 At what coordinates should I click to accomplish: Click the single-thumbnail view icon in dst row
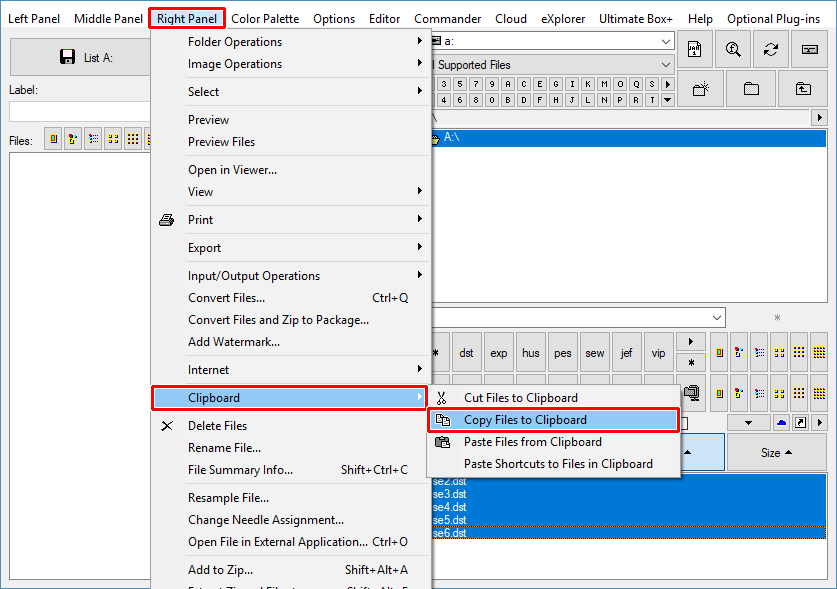720,352
